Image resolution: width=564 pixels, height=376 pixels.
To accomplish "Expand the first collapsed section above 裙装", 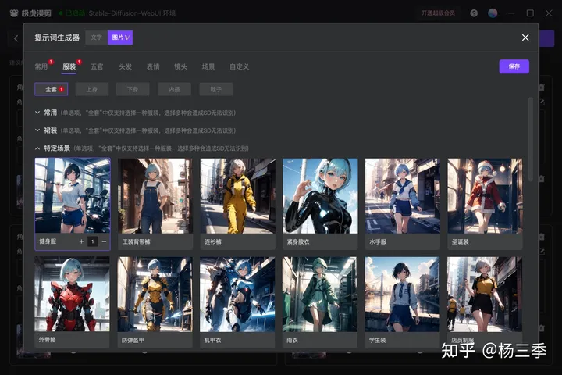I will pyautogui.click(x=37, y=113).
